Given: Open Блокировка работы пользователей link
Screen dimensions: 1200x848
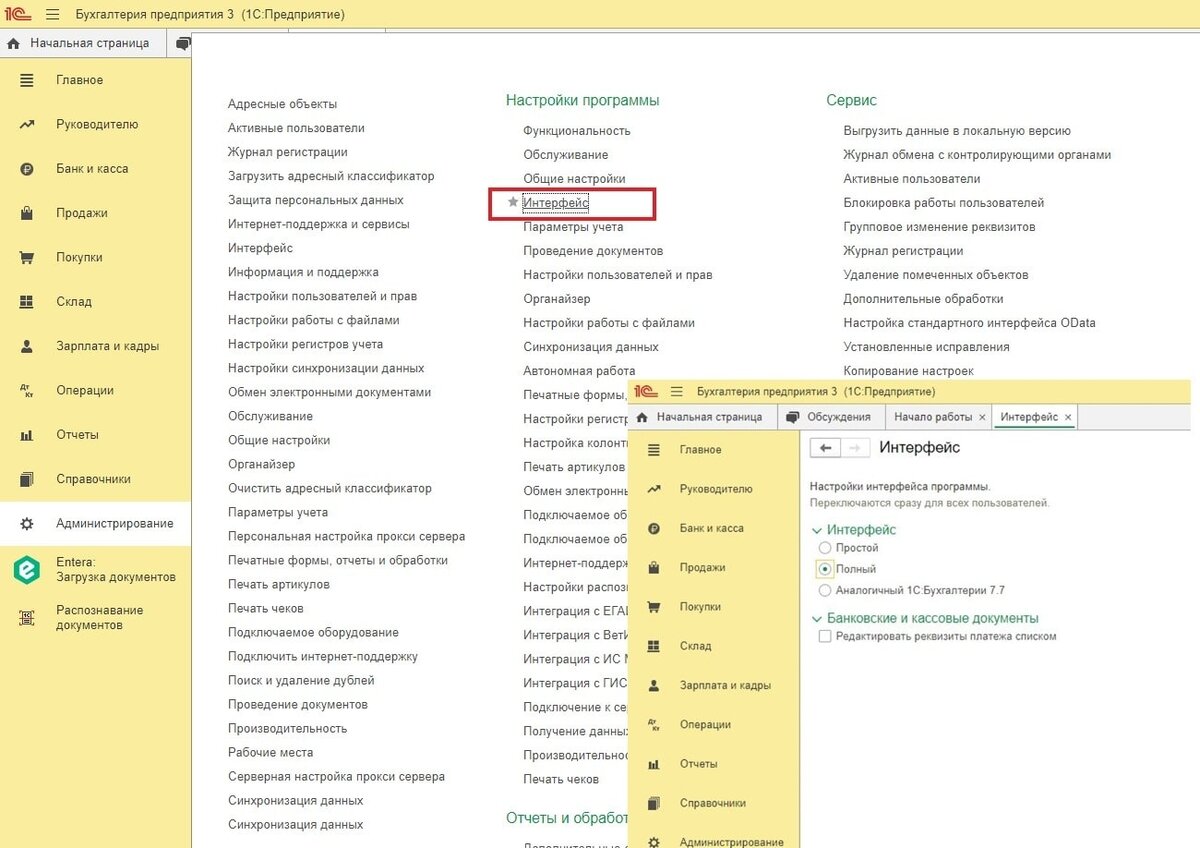Looking at the screenshot, I should point(943,203).
